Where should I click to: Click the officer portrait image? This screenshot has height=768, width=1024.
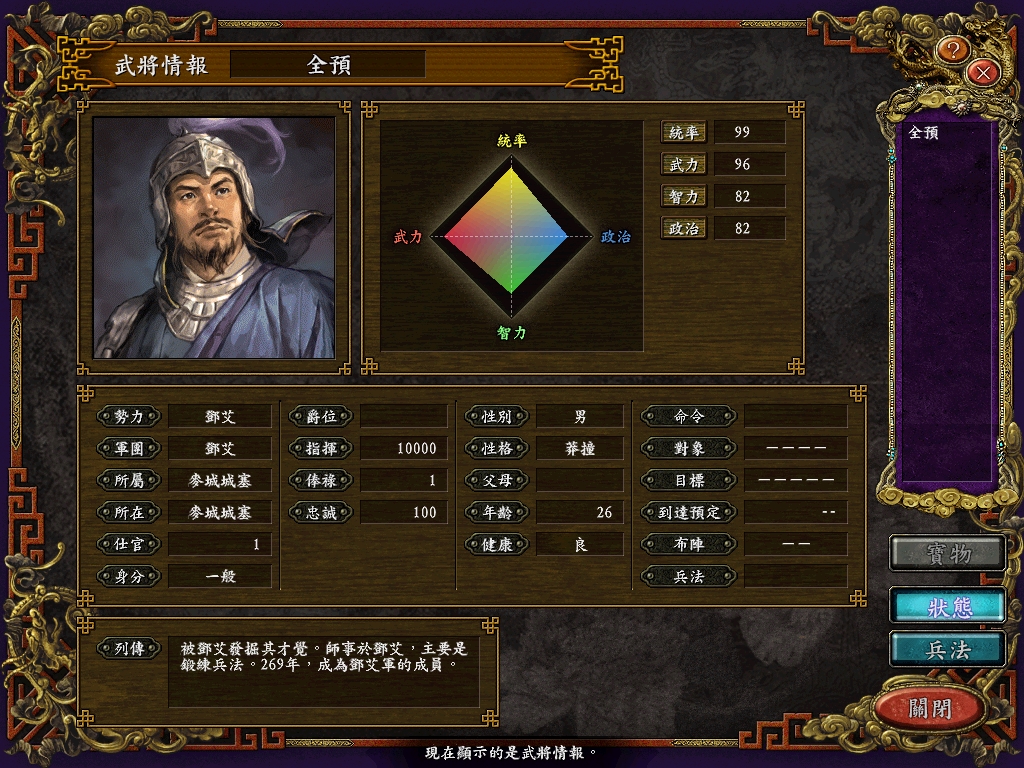coord(214,238)
